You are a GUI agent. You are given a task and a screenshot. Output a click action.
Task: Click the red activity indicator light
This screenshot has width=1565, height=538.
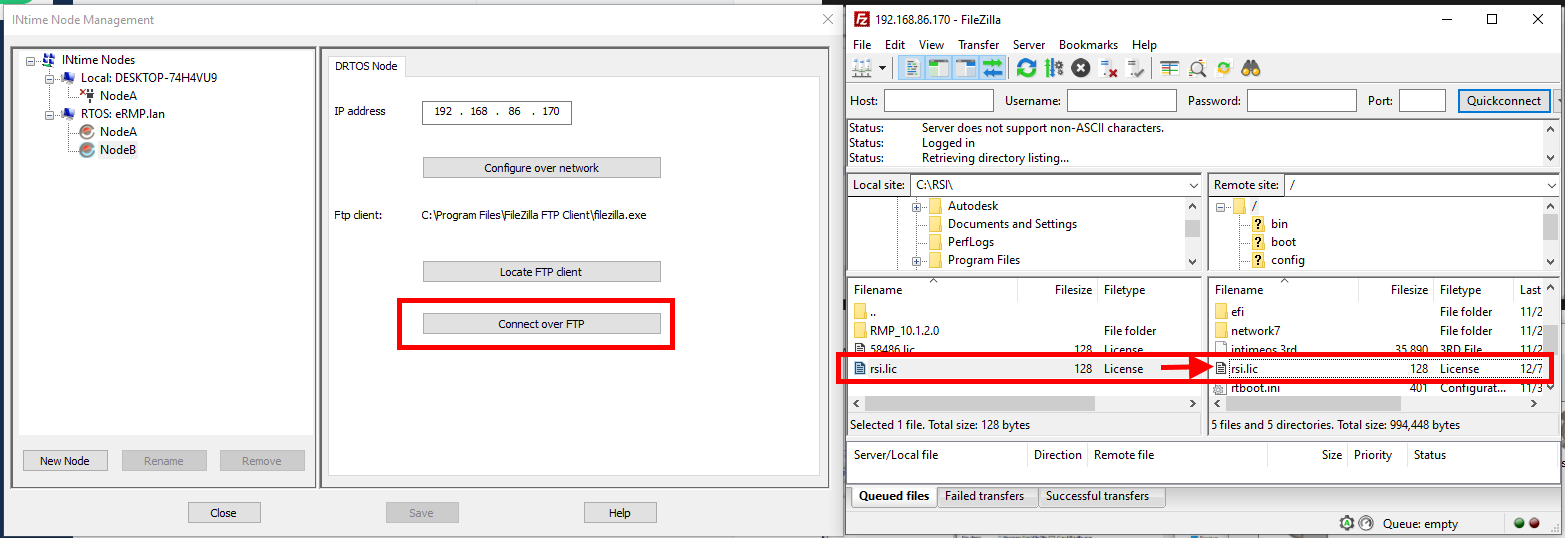(x=1534, y=523)
